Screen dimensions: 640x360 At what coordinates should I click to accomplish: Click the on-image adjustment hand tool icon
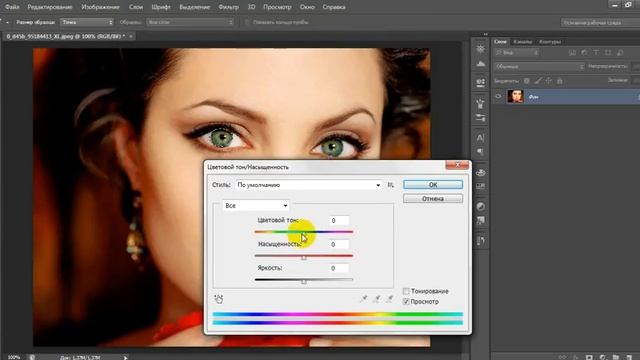tap(219, 299)
